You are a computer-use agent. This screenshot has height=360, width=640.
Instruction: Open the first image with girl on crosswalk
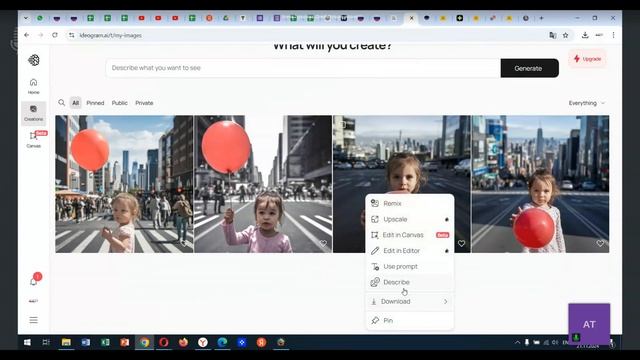[124, 184]
